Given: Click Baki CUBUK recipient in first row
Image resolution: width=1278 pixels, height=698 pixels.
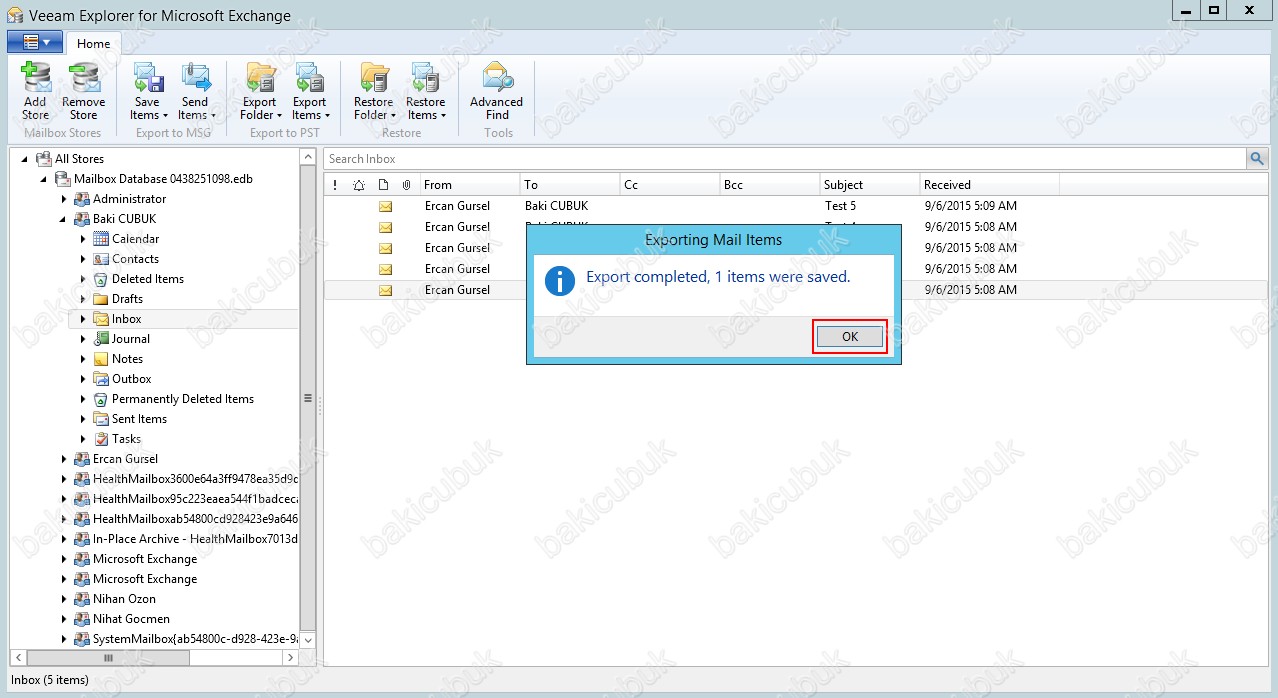Looking at the screenshot, I should coord(556,206).
